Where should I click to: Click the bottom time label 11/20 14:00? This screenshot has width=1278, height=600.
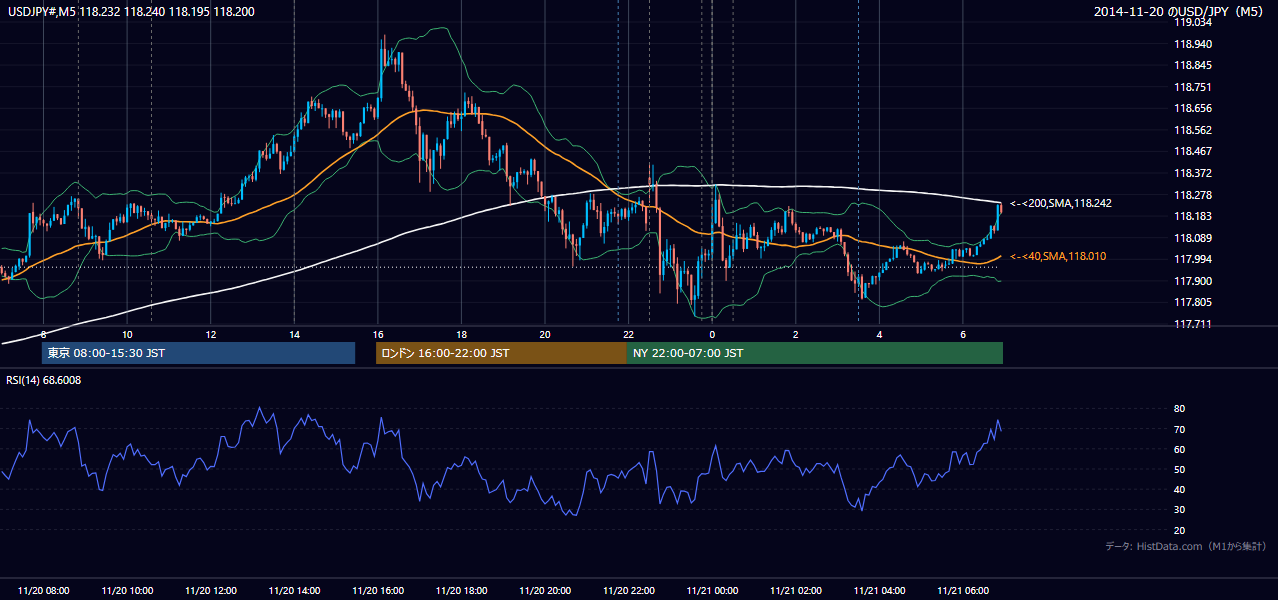pyautogui.click(x=294, y=591)
